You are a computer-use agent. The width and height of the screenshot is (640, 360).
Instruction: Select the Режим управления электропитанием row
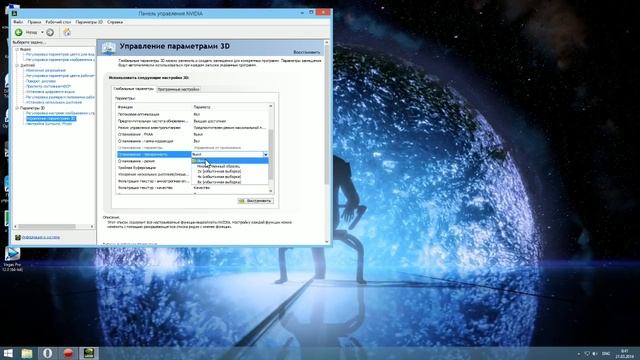[192, 128]
